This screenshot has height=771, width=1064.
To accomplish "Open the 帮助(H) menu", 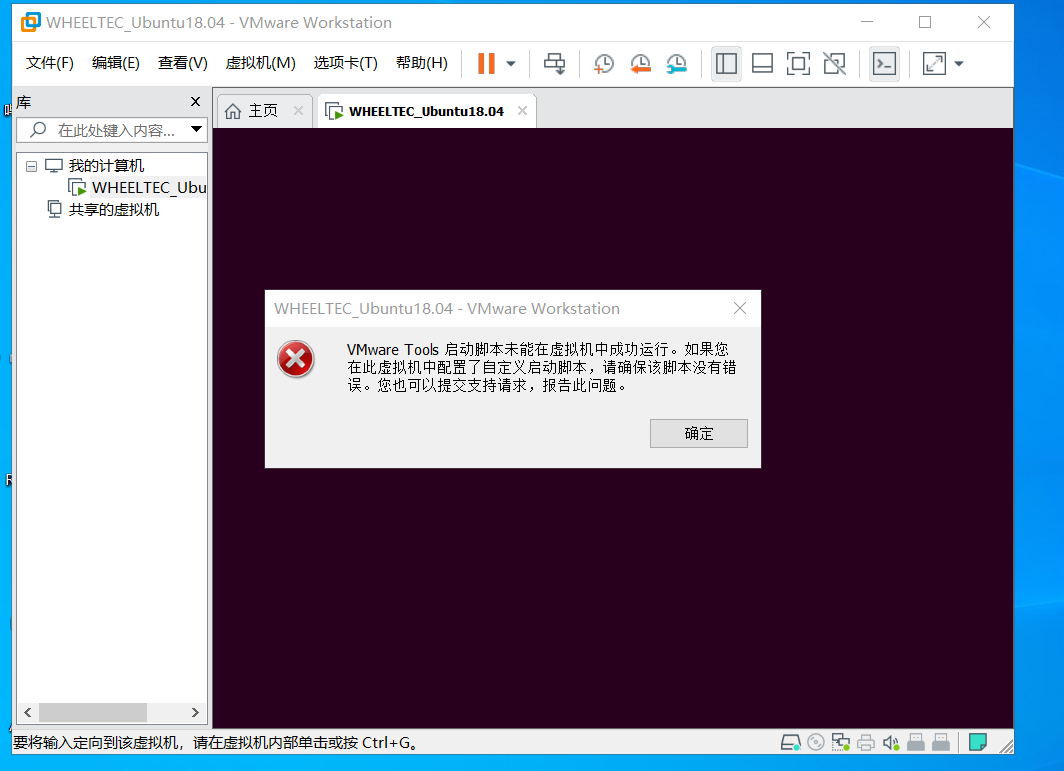I will [421, 63].
